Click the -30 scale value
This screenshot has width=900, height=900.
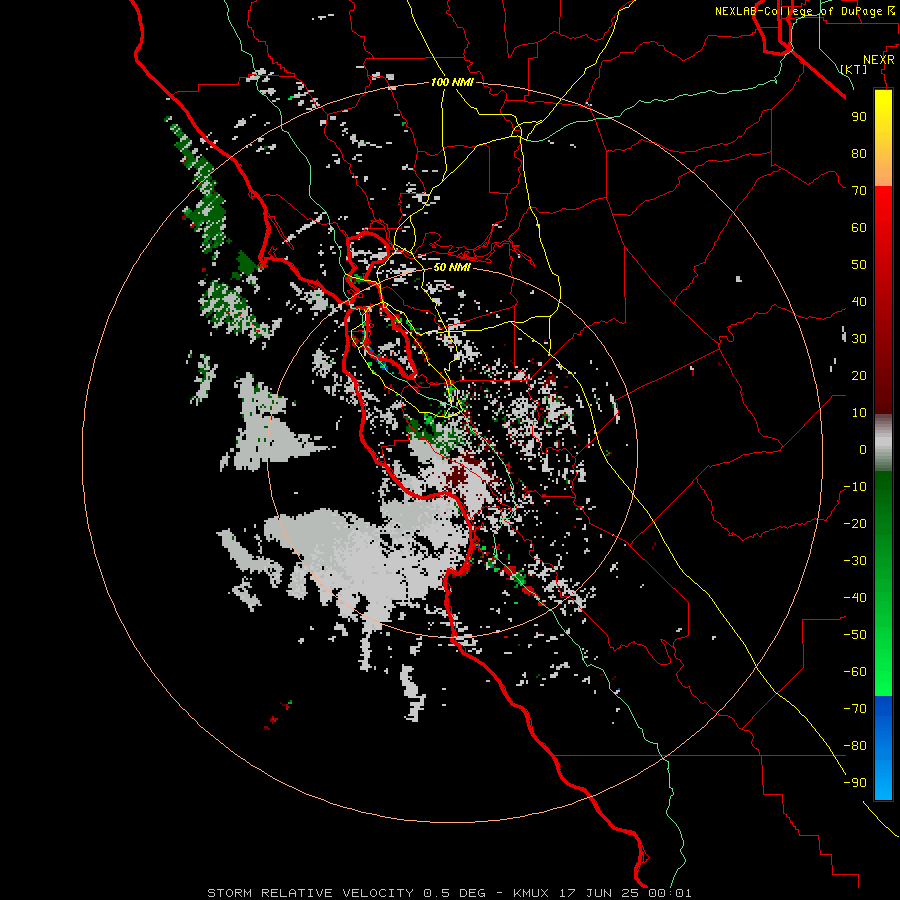click(855, 561)
